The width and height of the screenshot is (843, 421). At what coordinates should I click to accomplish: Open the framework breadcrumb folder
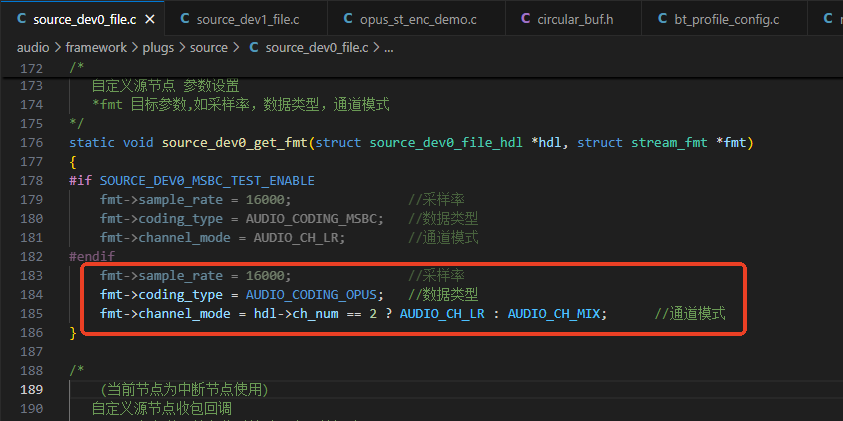click(96, 48)
